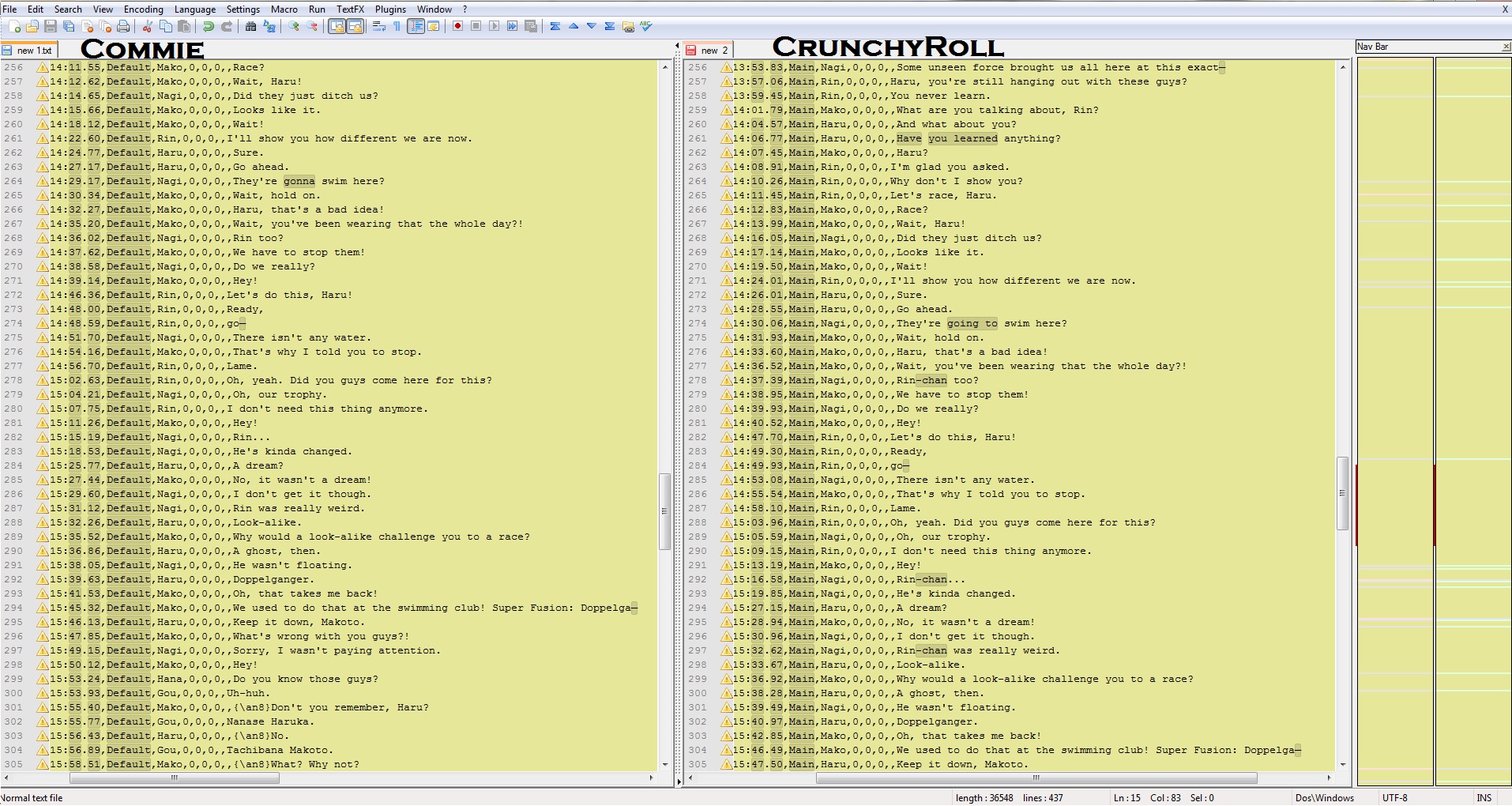Play back the recorded macro
The image size is (1512, 806).
point(494,26)
